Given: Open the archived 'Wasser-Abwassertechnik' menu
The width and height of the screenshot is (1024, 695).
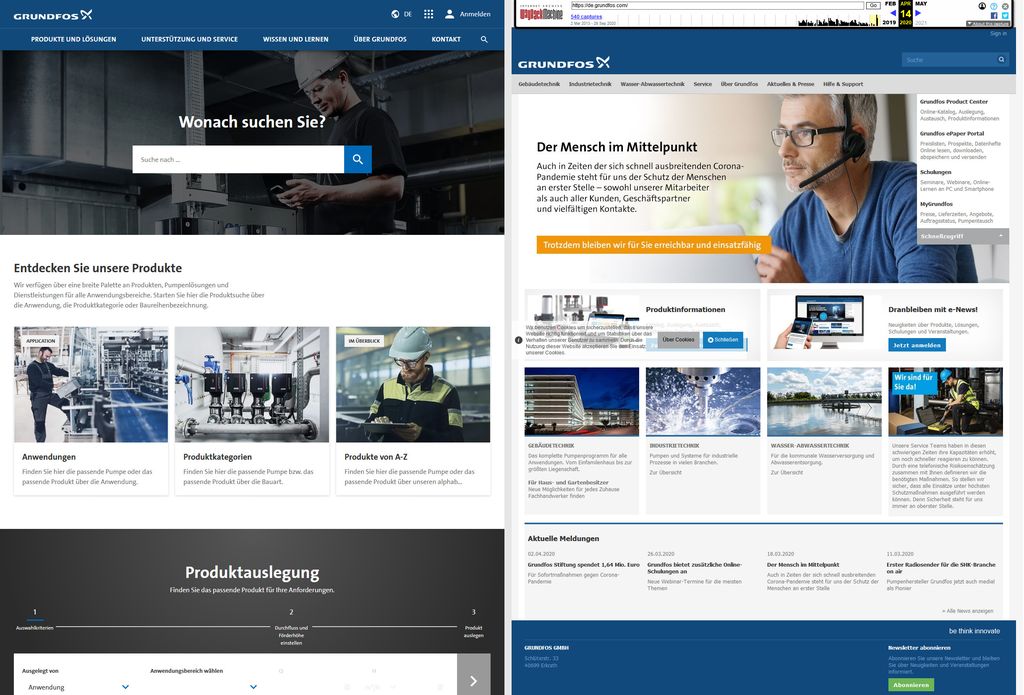Looking at the screenshot, I should [652, 84].
